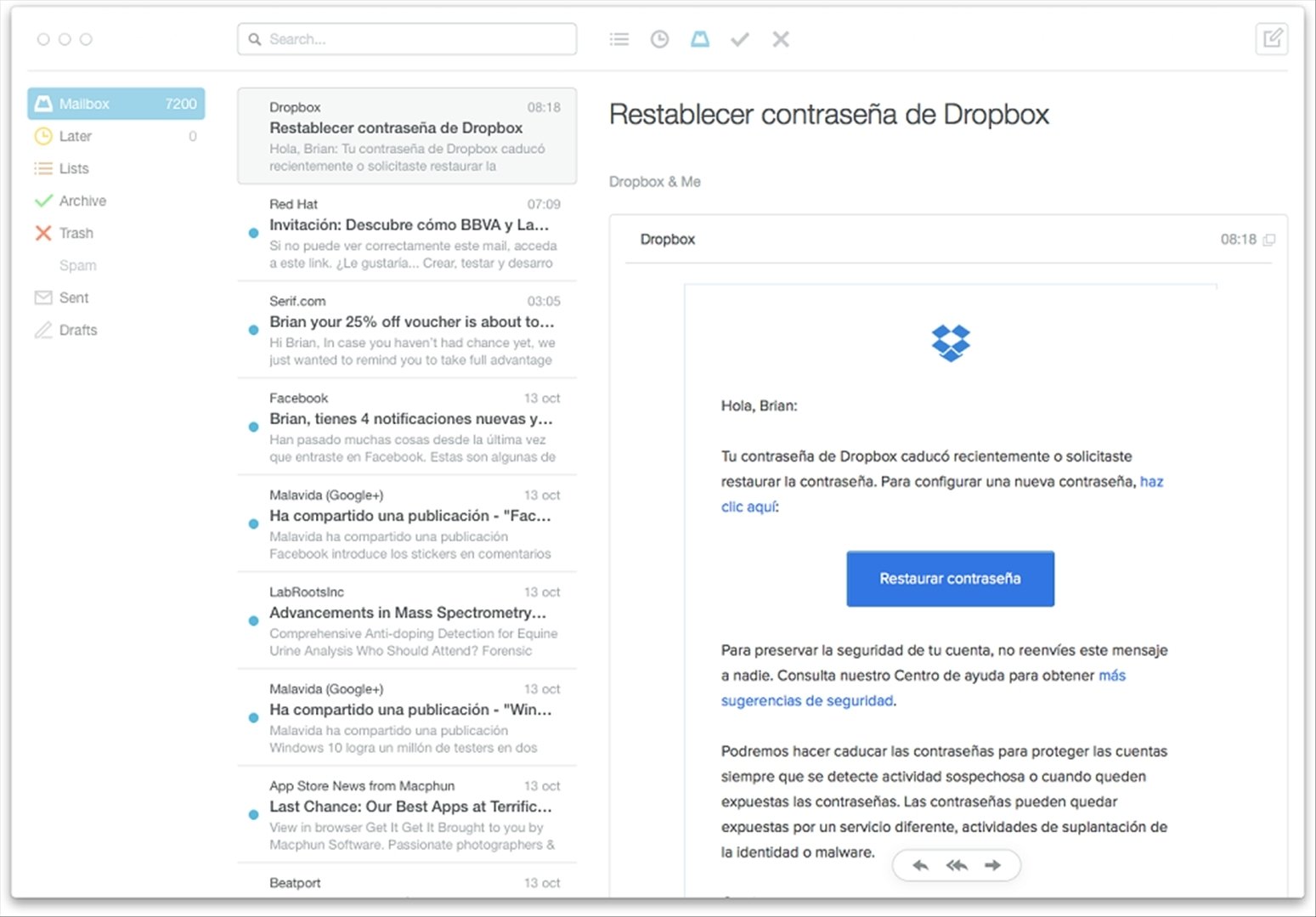
Task: Click into the Search field
Action: 407,39
